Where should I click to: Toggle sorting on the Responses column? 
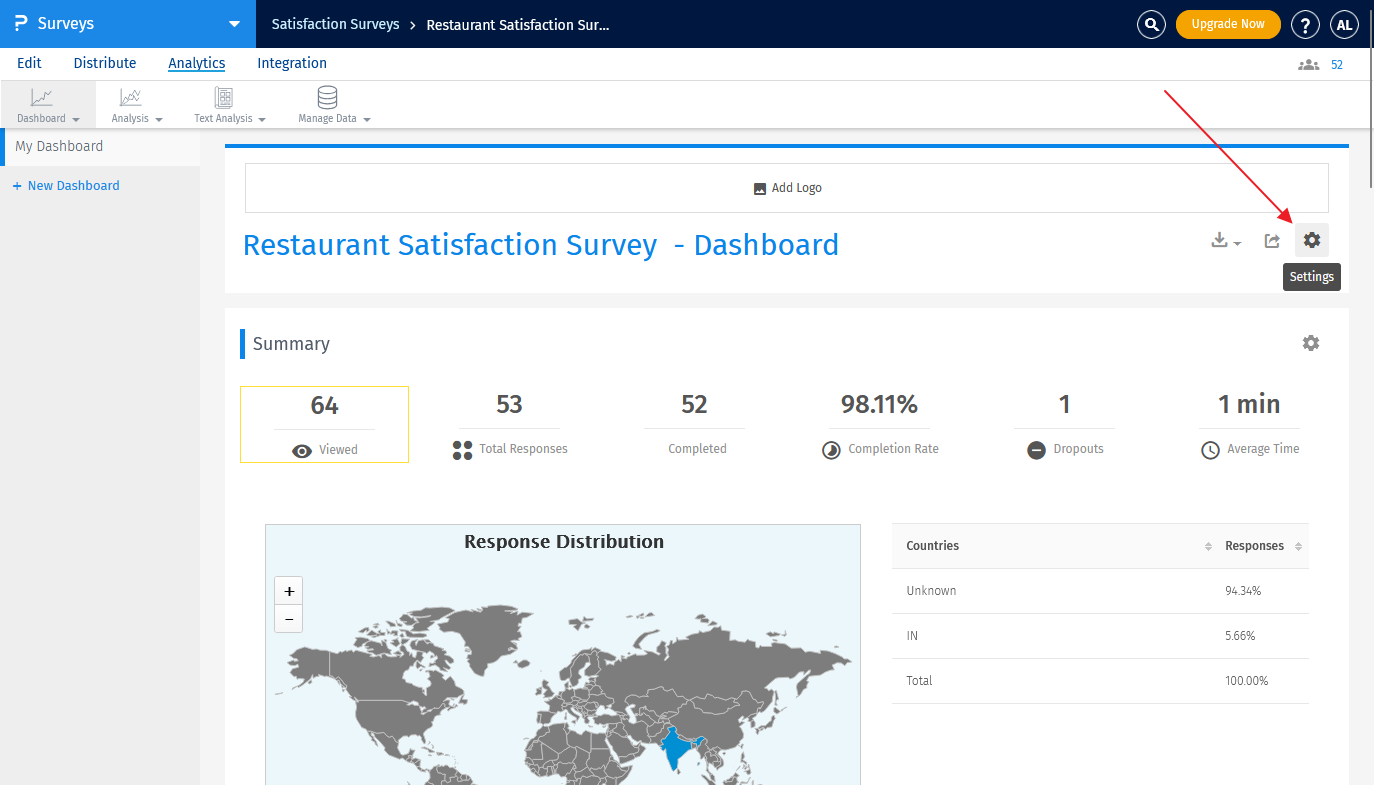[1296, 546]
